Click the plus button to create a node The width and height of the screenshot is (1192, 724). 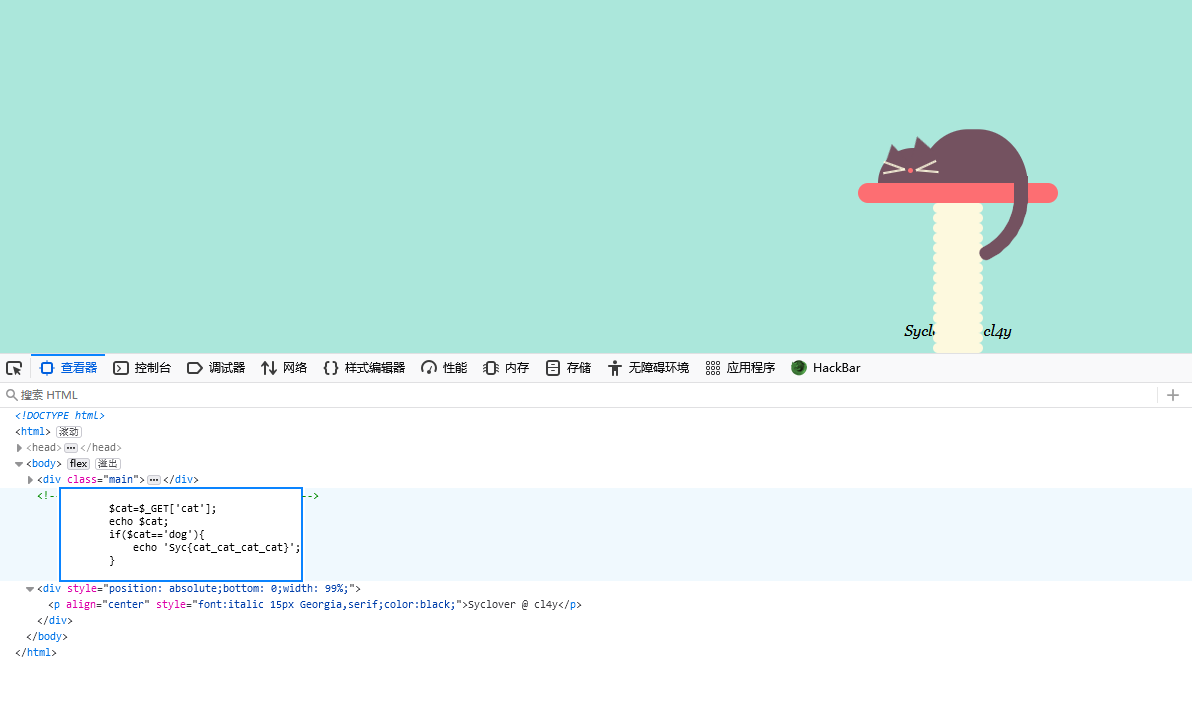[1173, 395]
